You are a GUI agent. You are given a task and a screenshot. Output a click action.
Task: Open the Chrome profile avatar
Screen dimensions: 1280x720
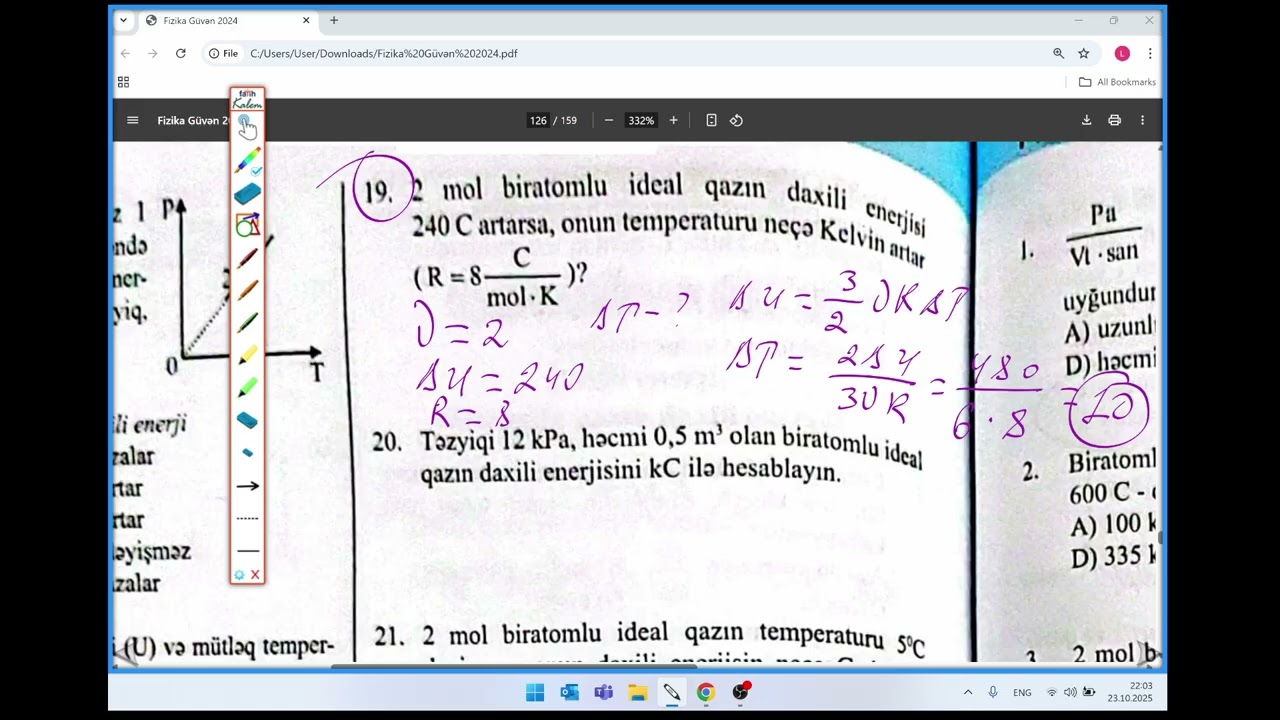(1122, 53)
